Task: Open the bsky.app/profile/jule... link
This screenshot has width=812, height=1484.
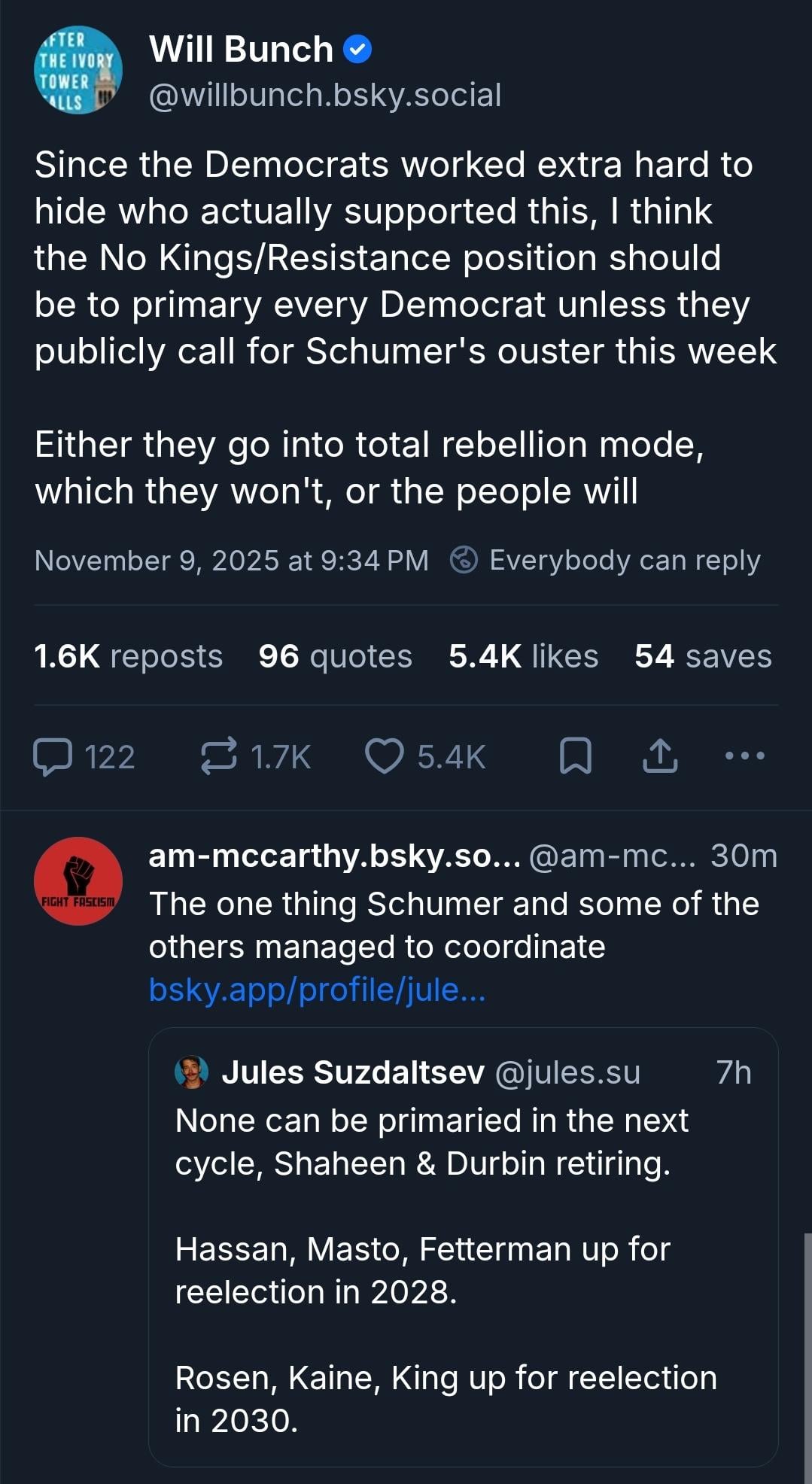Action: coord(317,990)
